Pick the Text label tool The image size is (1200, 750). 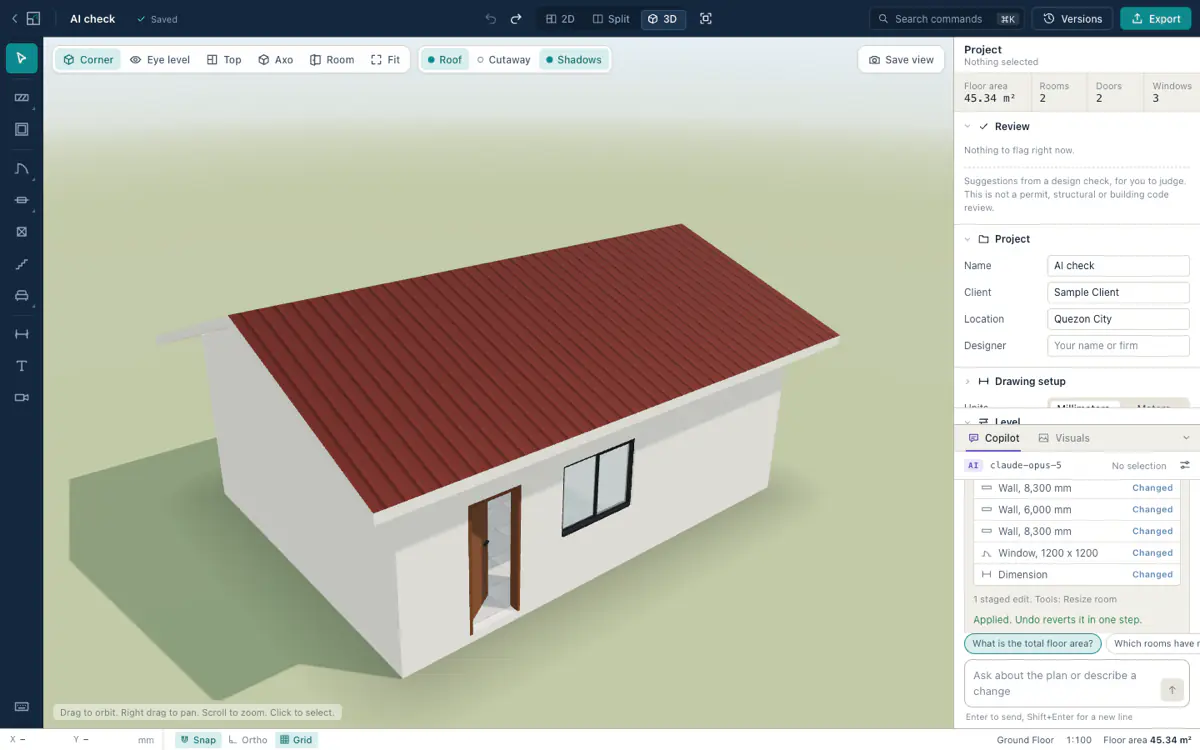21,366
